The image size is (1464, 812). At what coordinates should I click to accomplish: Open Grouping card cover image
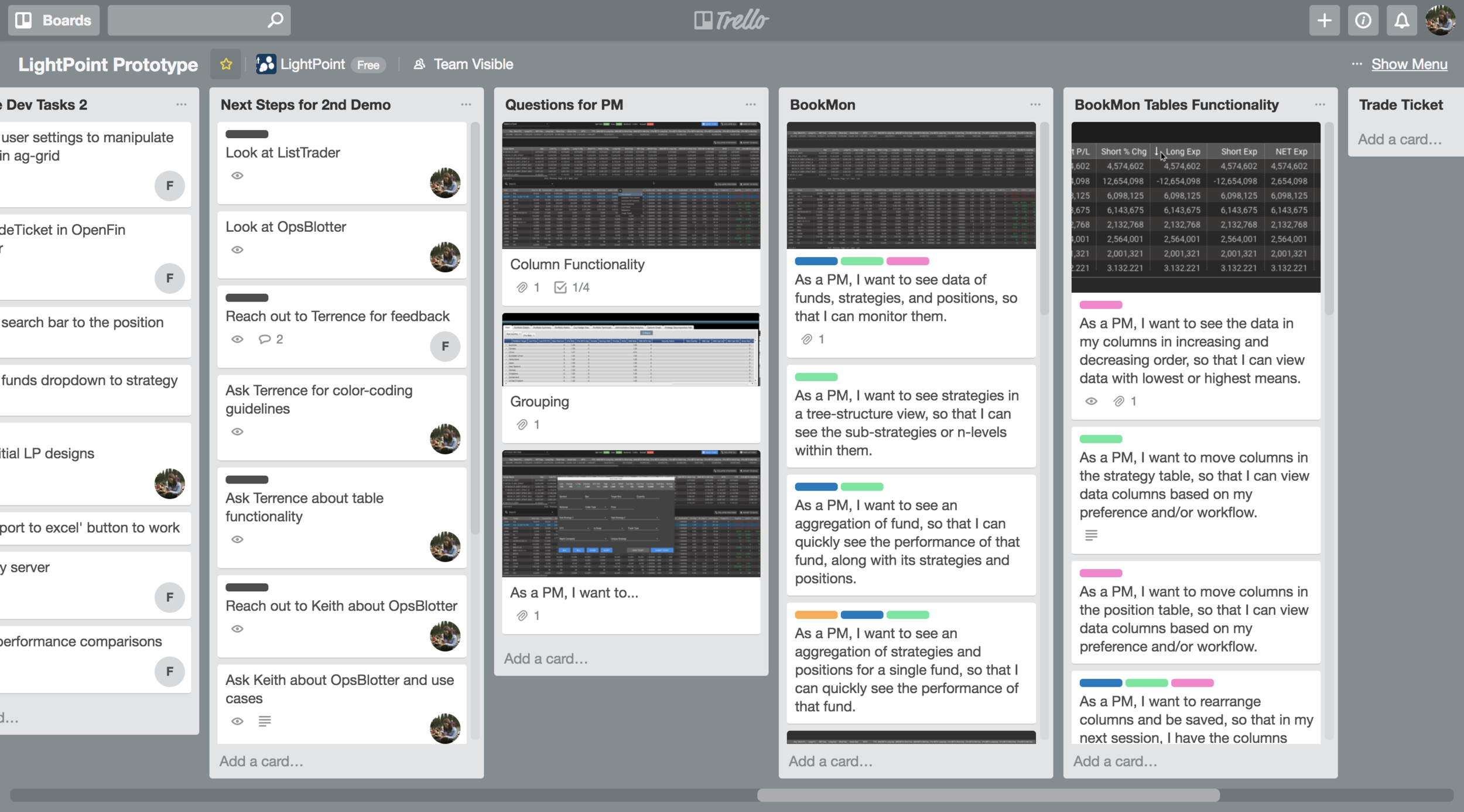[631, 350]
